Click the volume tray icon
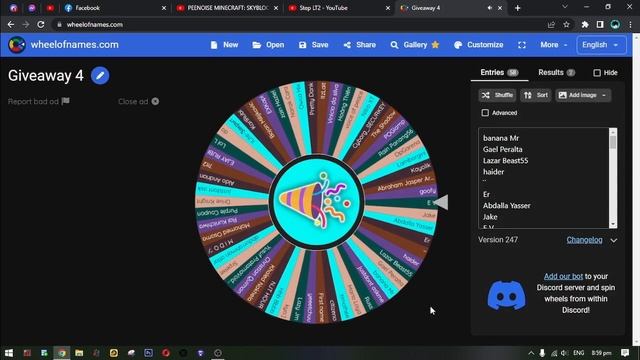 pos(564,353)
